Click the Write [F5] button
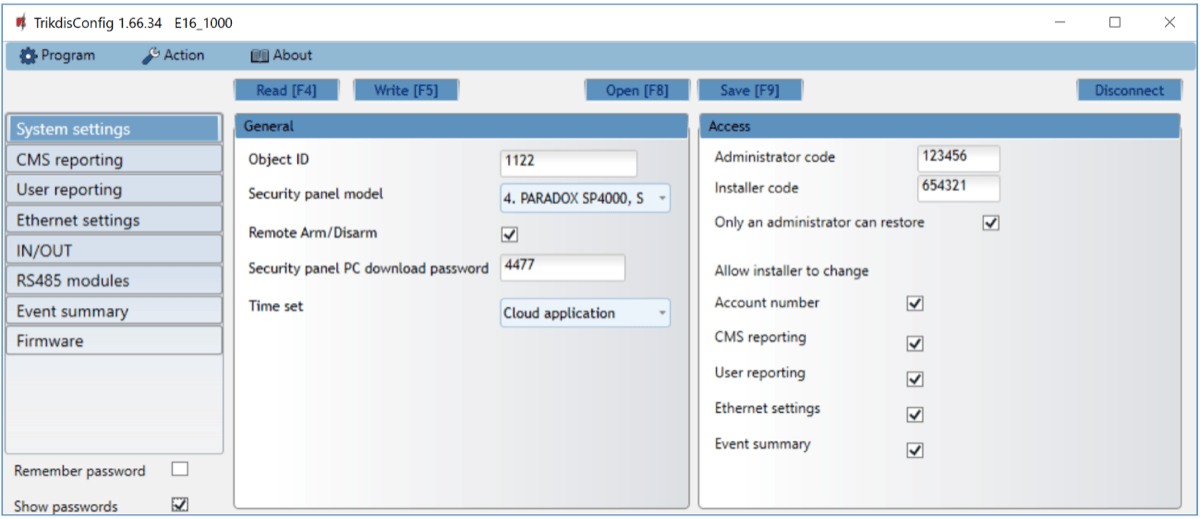Screen dimensions: 1200x519 405,90
